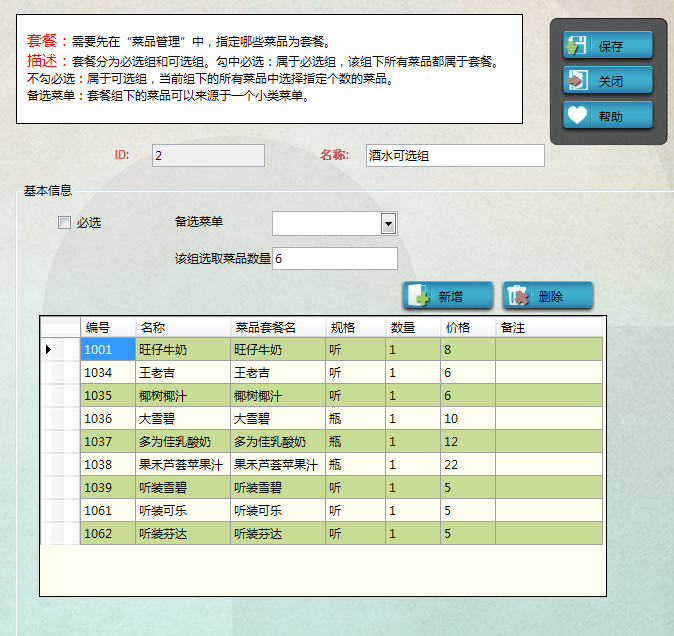Click the add document plus icon

pos(418,295)
